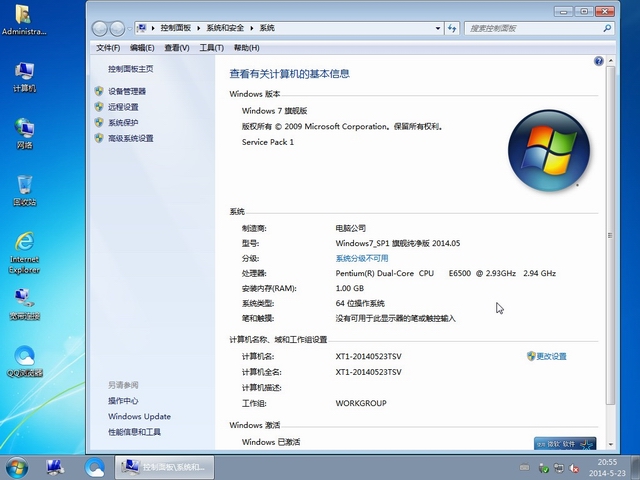Select the Service Pack 1 text
The width and height of the screenshot is (640, 480).
coord(268,142)
